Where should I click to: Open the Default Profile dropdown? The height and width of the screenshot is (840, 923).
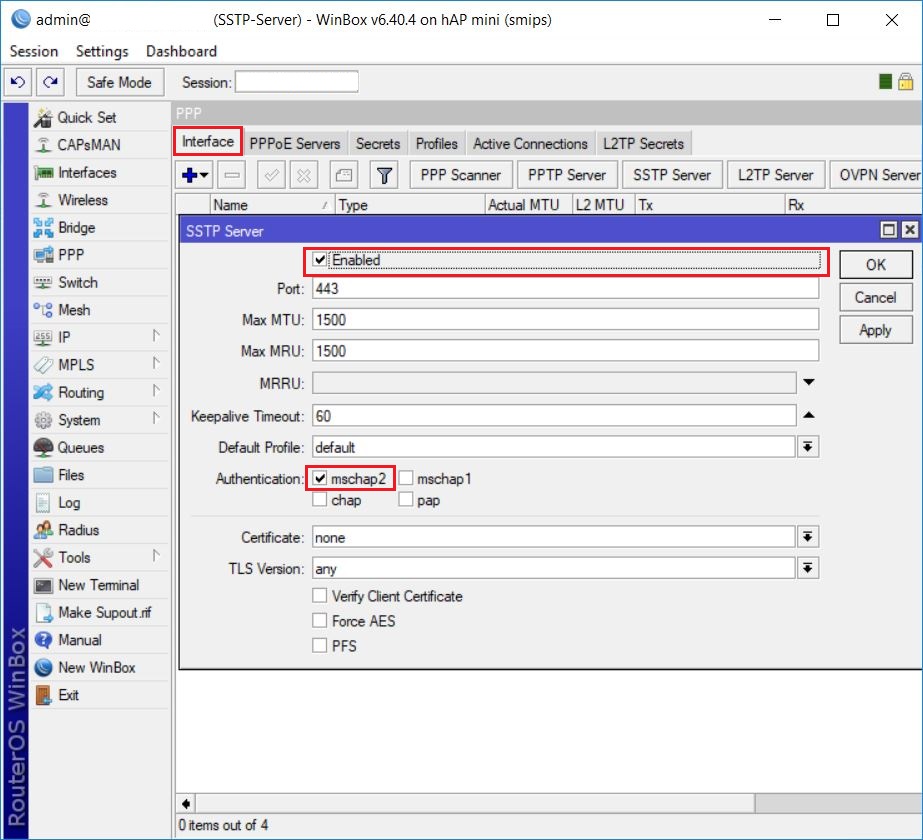[x=808, y=447]
